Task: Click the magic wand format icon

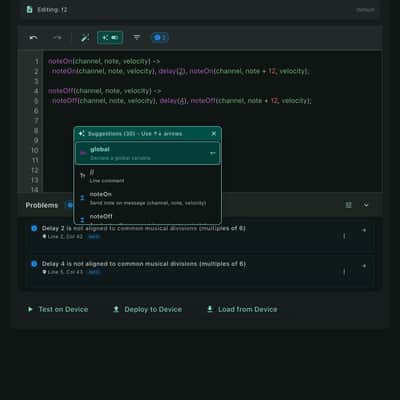Action: [x=85, y=38]
